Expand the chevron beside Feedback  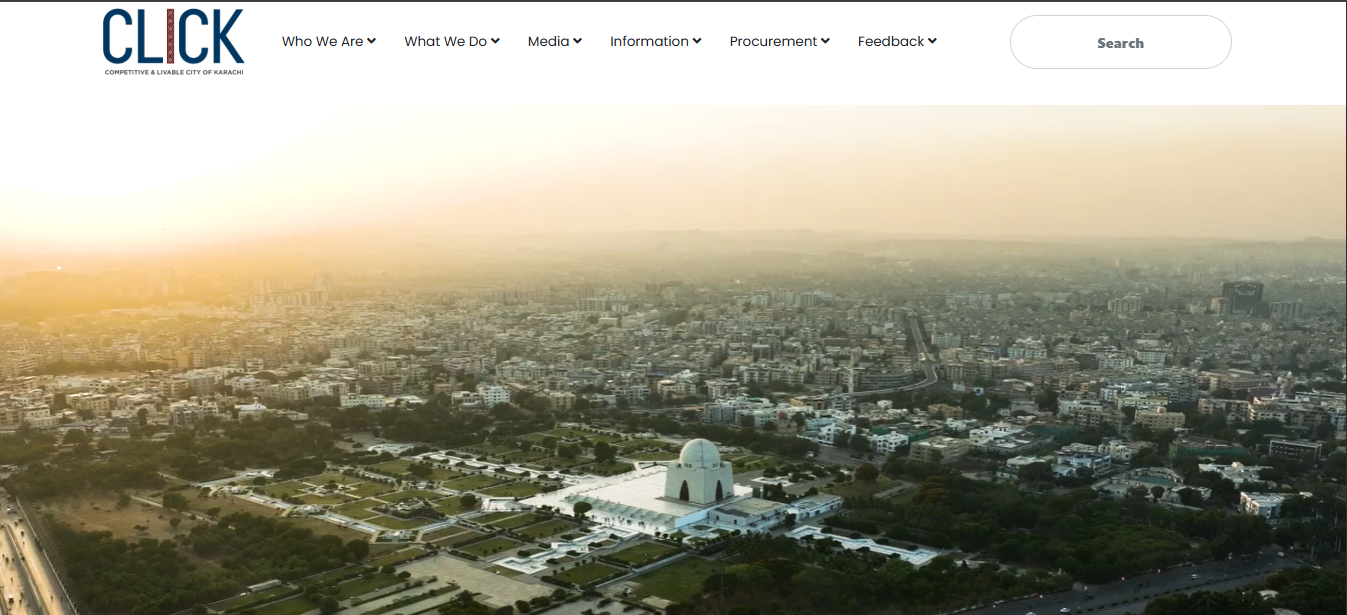click(931, 41)
